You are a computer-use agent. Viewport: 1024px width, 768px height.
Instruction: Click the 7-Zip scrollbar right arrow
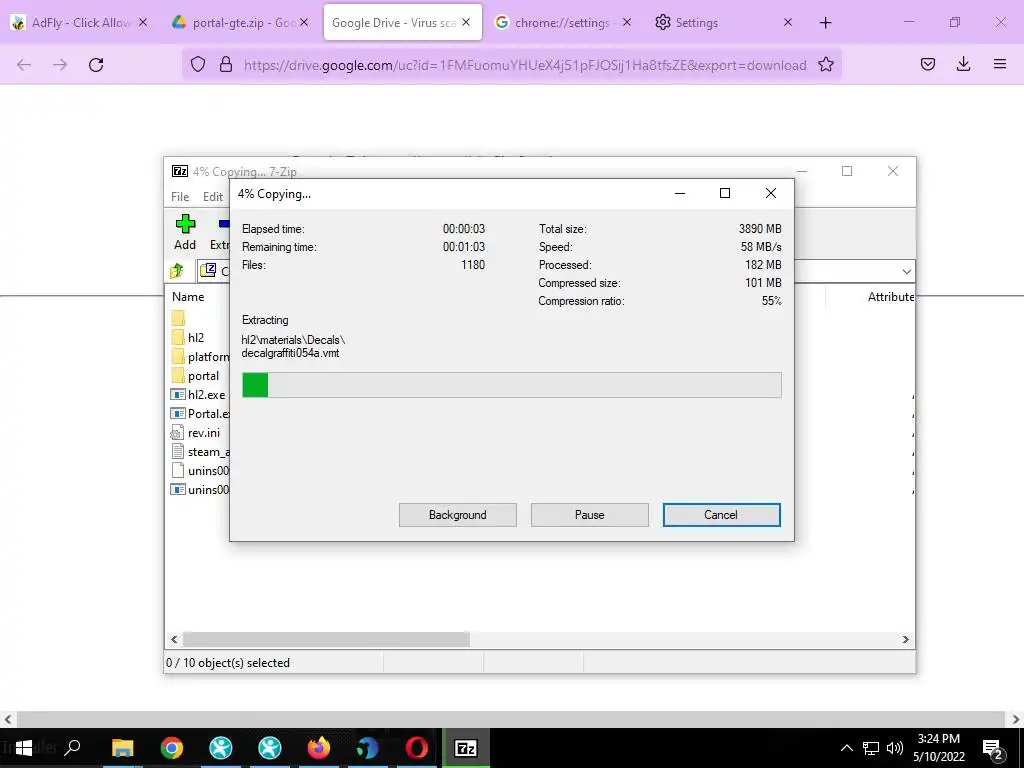pyautogui.click(x=906, y=639)
